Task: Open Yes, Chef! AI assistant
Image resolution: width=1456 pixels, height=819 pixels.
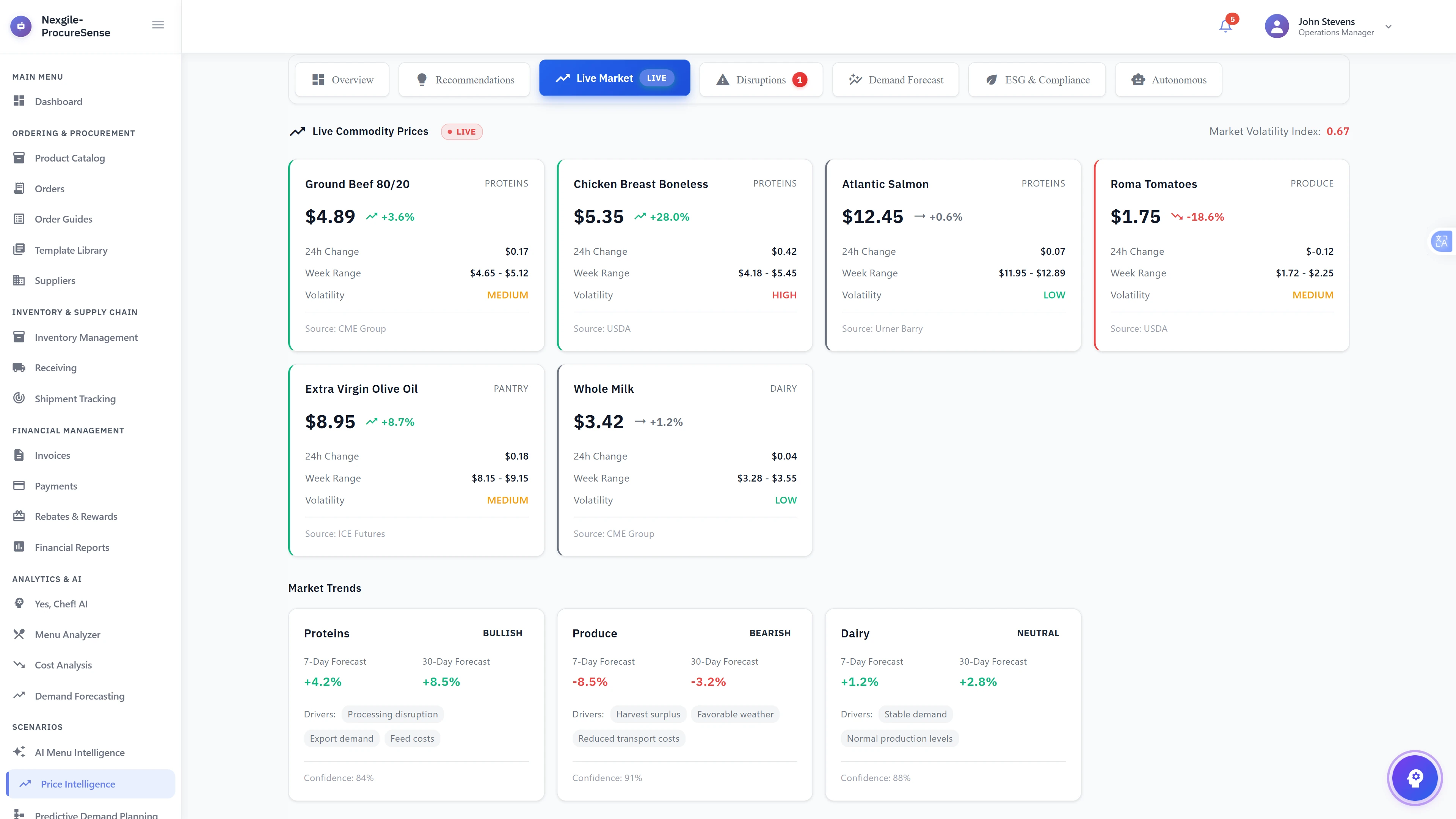Action: (61, 604)
